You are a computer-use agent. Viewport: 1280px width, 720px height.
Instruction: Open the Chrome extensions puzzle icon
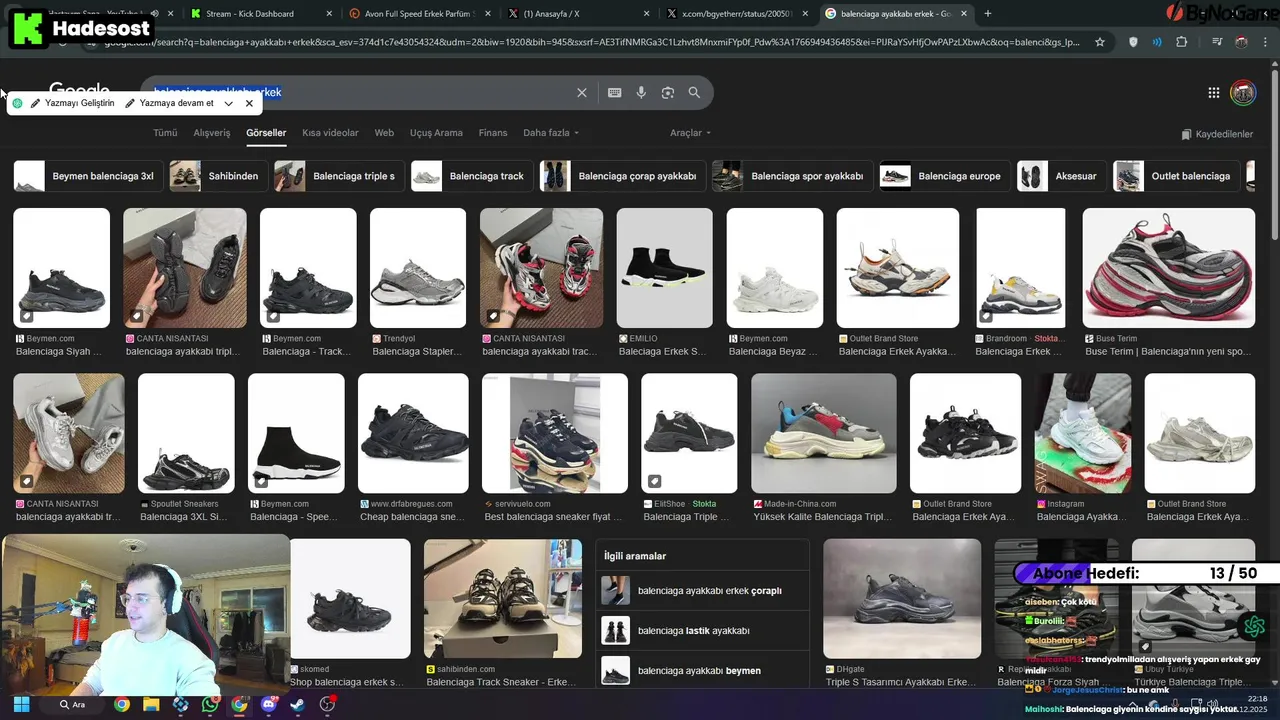tap(1182, 42)
